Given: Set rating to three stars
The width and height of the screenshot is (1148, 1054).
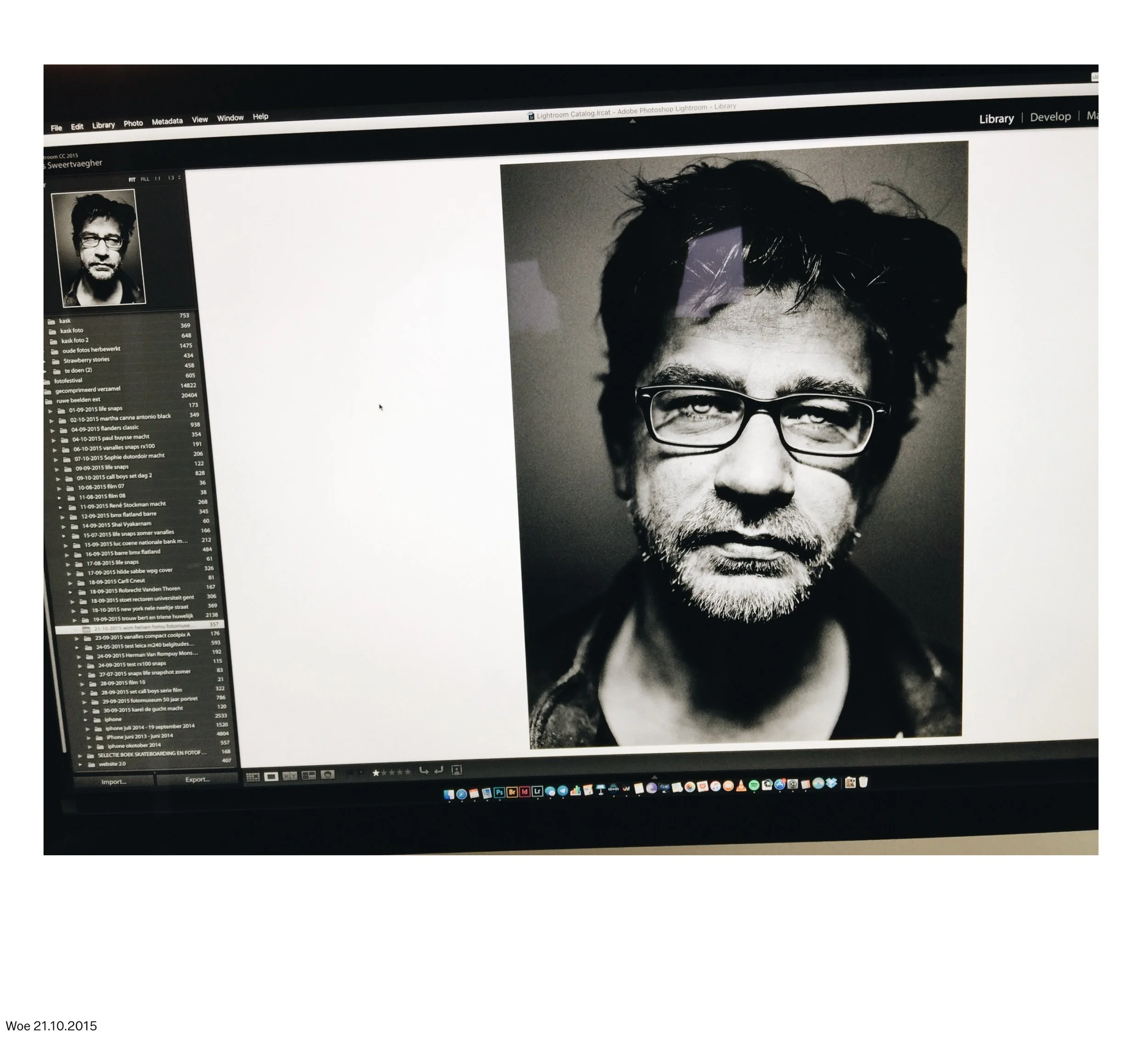Looking at the screenshot, I should [x=391, y=773].
